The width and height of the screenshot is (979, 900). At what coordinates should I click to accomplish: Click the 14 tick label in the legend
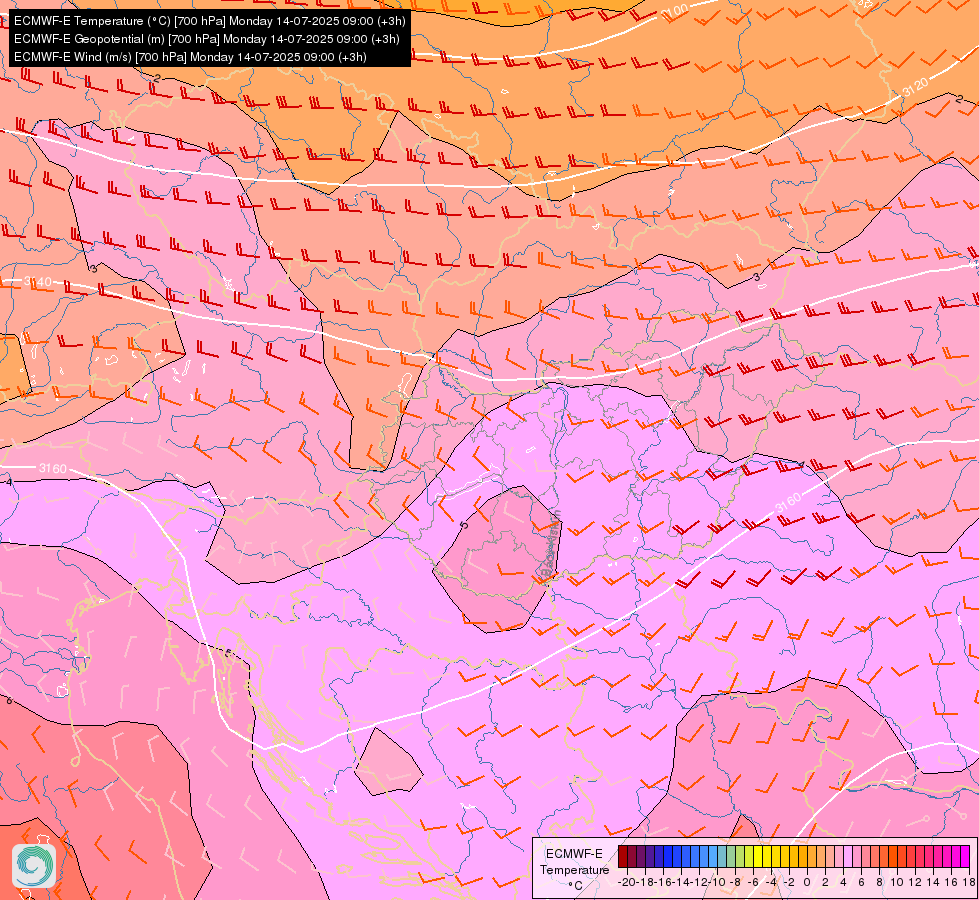(933, 883)
